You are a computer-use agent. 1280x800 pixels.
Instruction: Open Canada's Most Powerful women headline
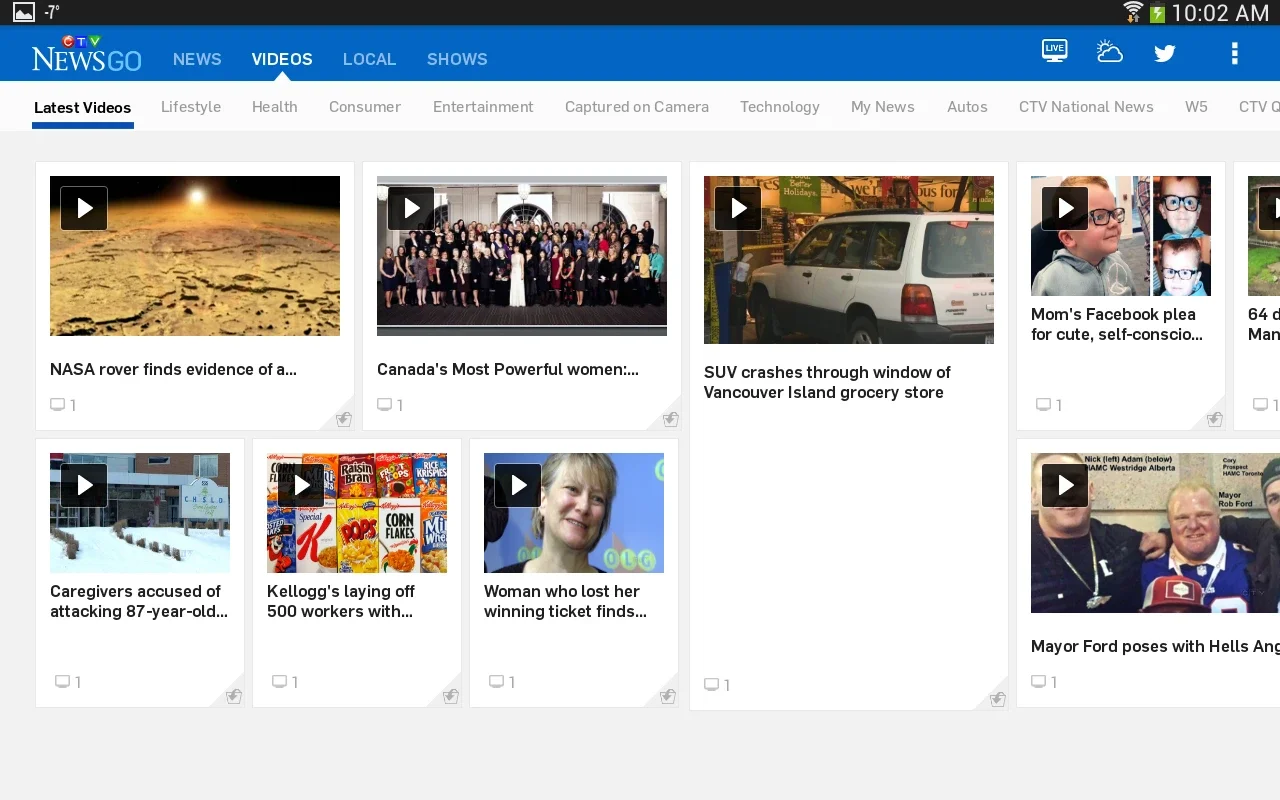click(508, 369)
